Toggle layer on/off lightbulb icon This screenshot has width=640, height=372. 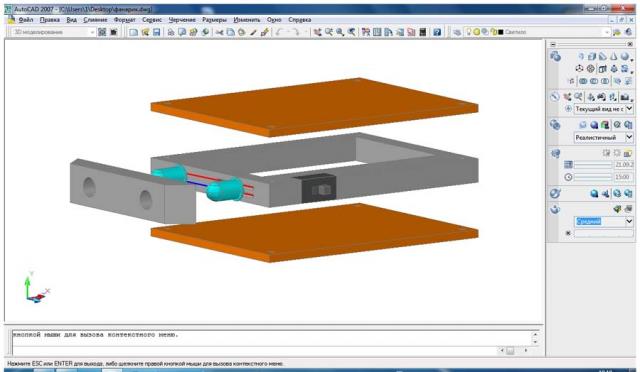[x=469, y=31]
